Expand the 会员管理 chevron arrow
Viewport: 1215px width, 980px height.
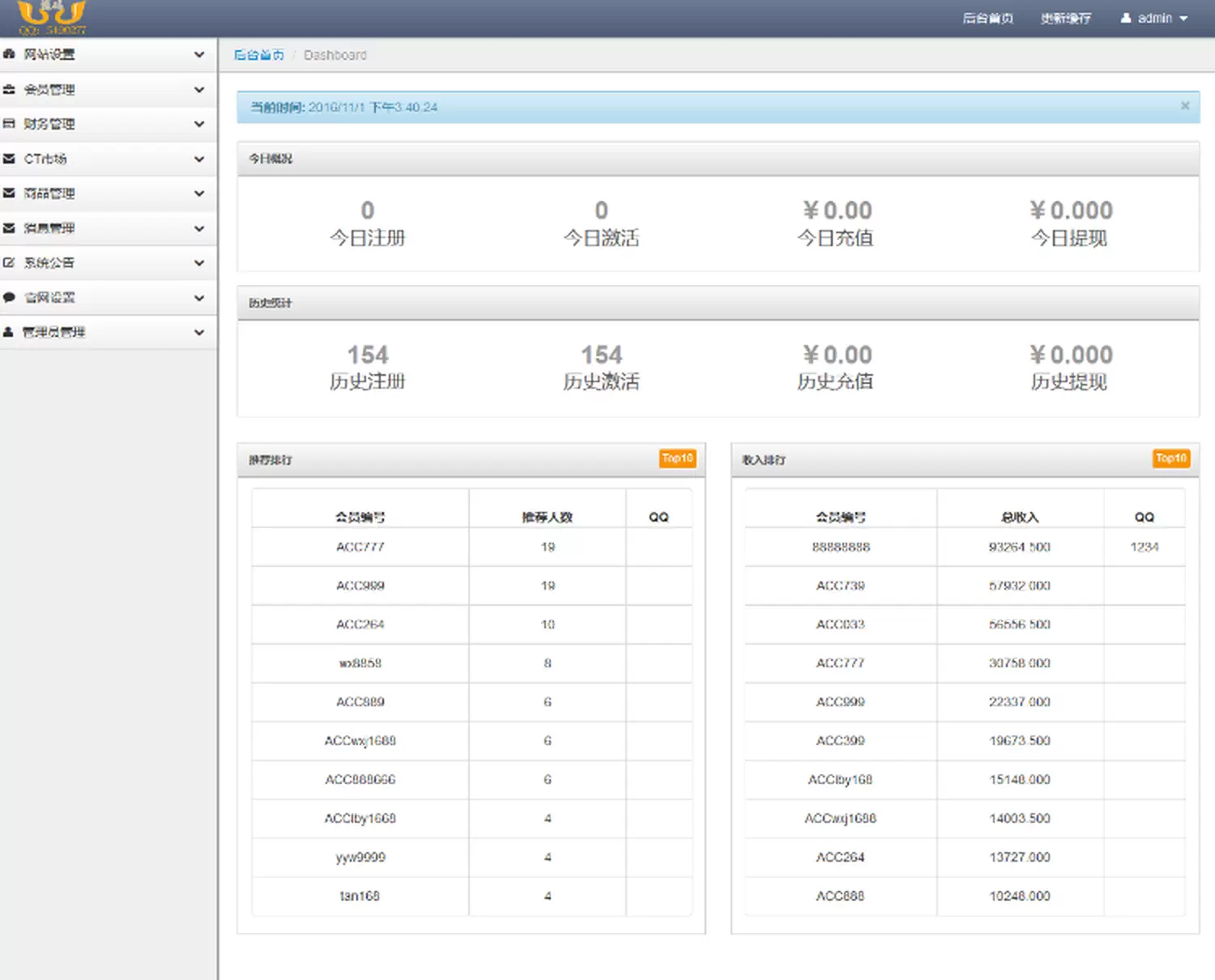[x=199, y=90]
